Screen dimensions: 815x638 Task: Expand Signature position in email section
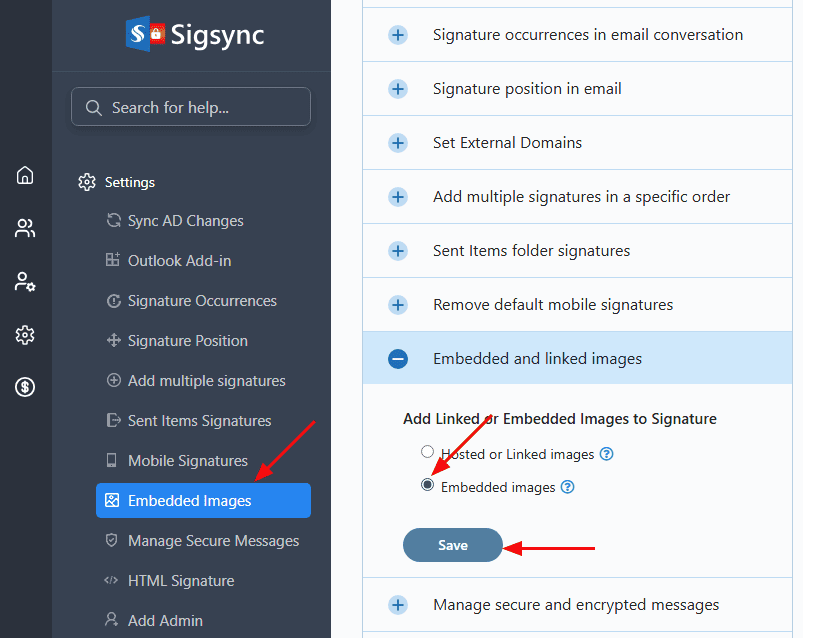(x=398, y=89)
